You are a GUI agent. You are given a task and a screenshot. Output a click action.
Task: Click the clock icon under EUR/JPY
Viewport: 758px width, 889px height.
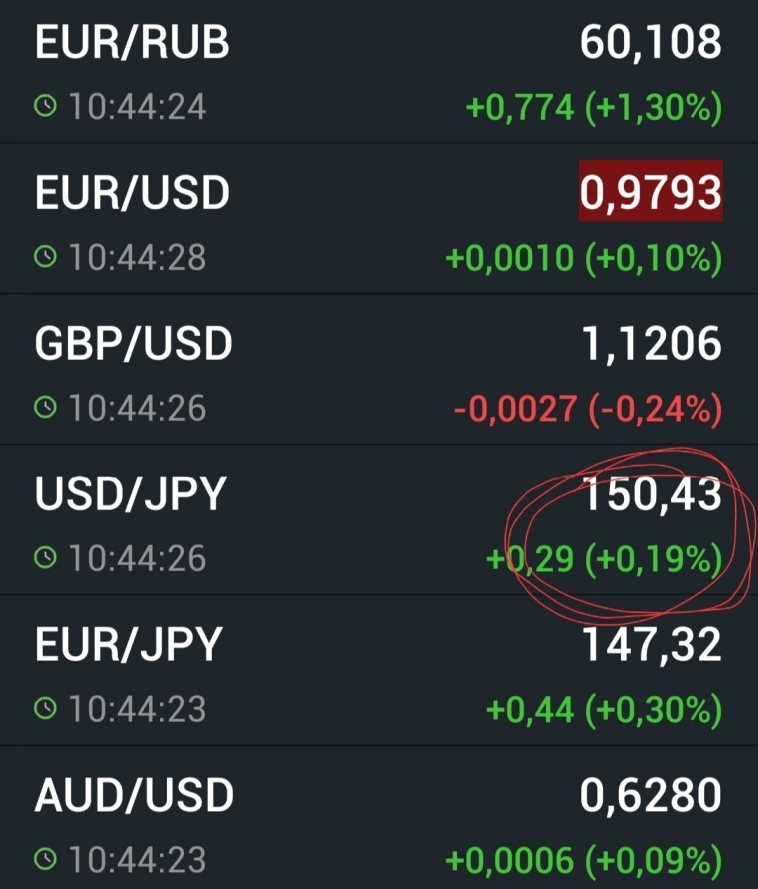[46, 709]
